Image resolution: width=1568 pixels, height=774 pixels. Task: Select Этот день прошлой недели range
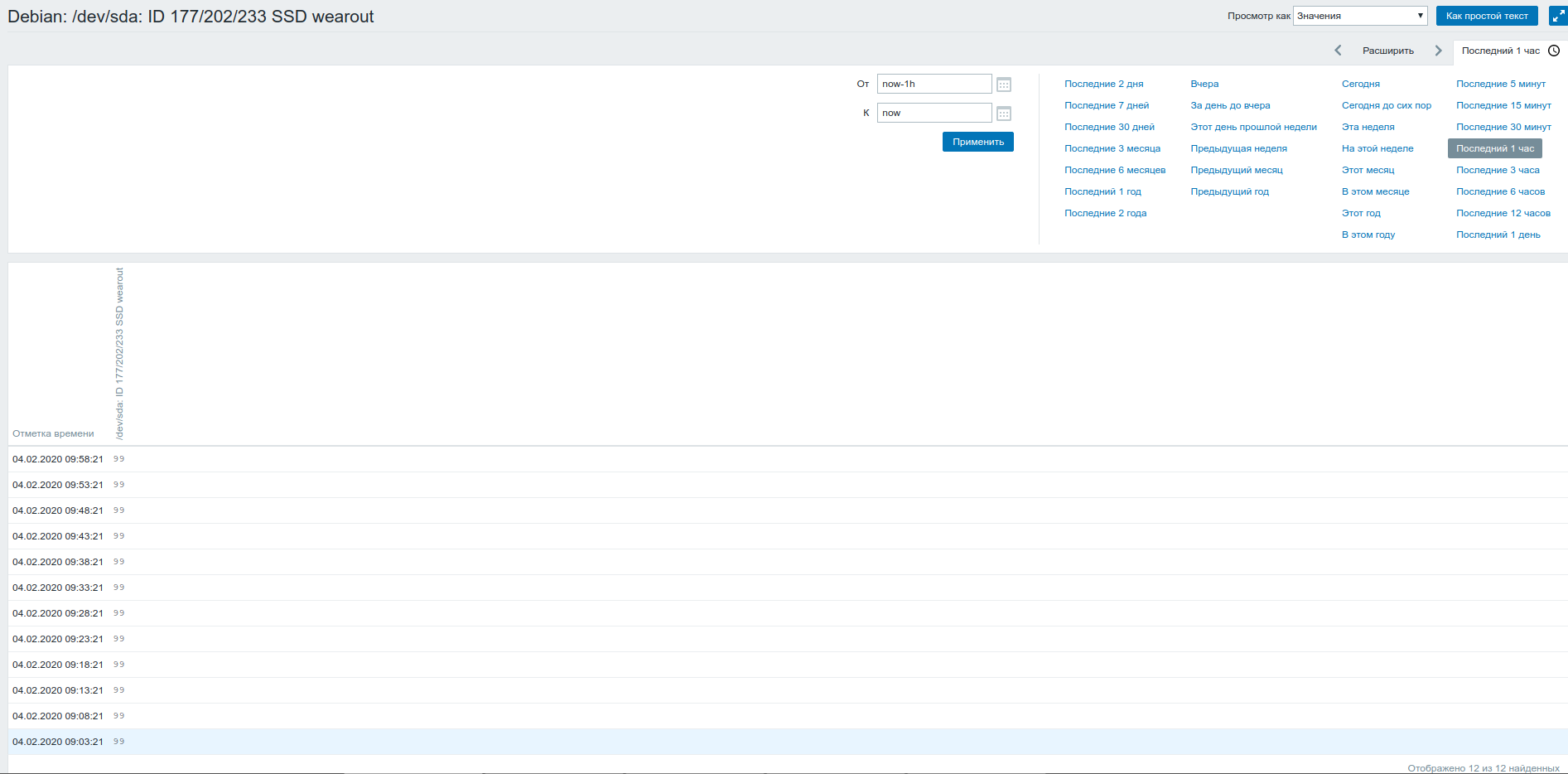click(x=1253, y=127)
